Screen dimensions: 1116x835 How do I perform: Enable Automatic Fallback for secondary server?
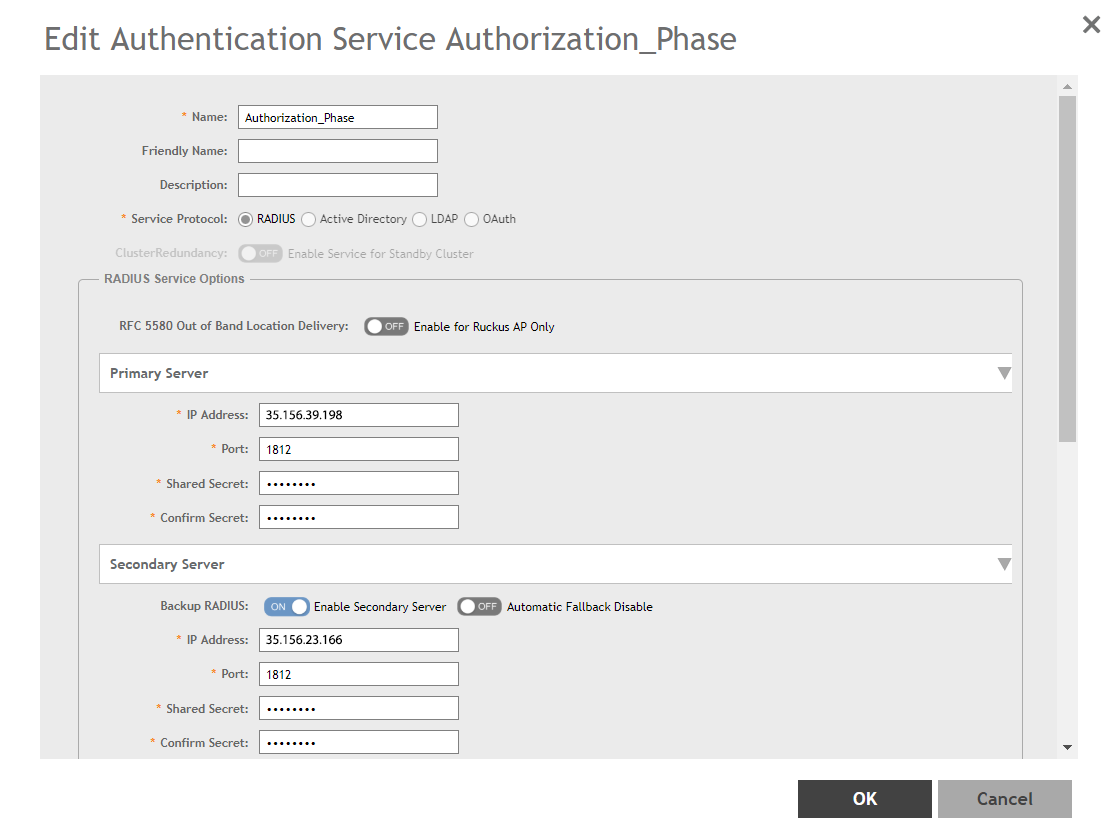[479, 606]
